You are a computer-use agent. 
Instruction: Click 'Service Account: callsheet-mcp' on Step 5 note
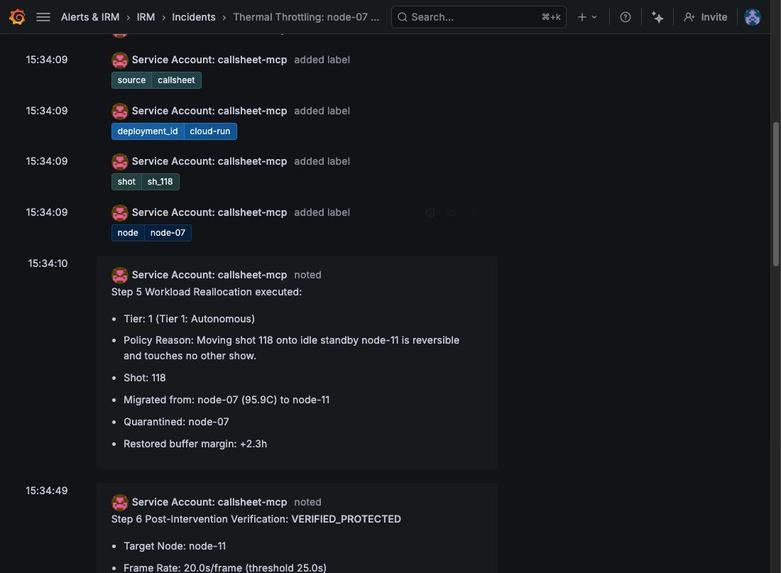pos(209,275)
